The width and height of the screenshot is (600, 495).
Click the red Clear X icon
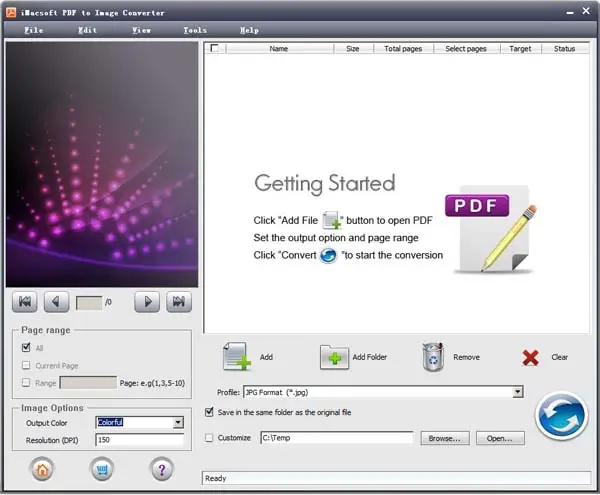(x=530, y=358)
